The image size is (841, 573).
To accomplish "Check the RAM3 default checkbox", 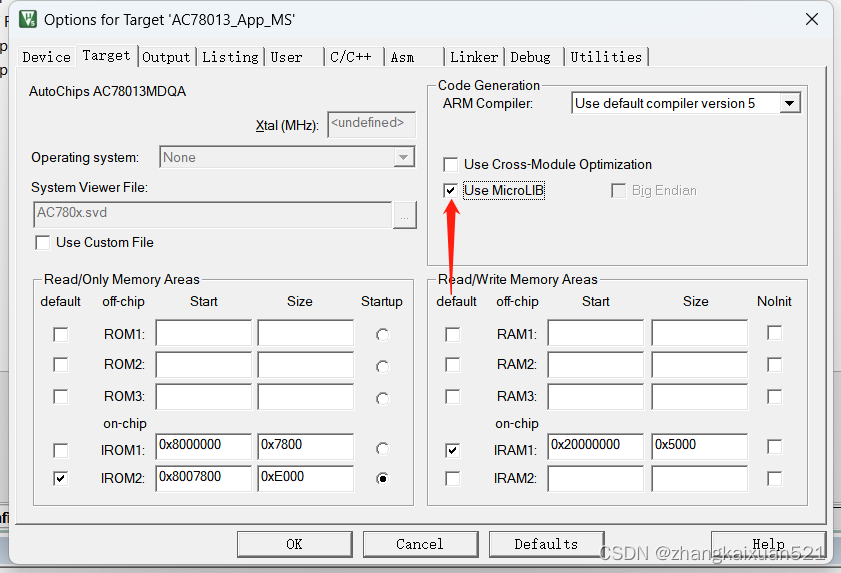I will tap(453, 396).
